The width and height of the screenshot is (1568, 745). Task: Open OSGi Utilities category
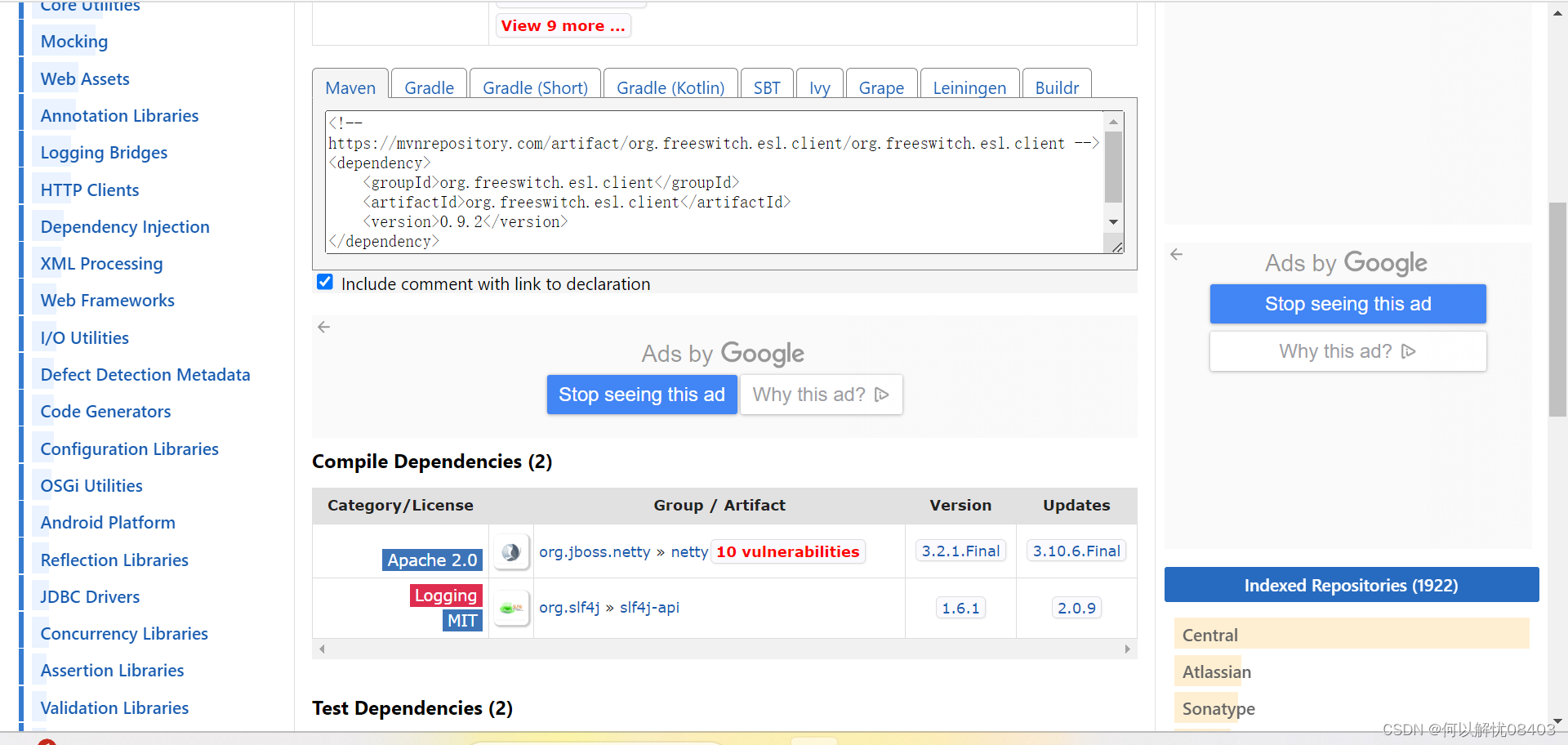point(91,486)
